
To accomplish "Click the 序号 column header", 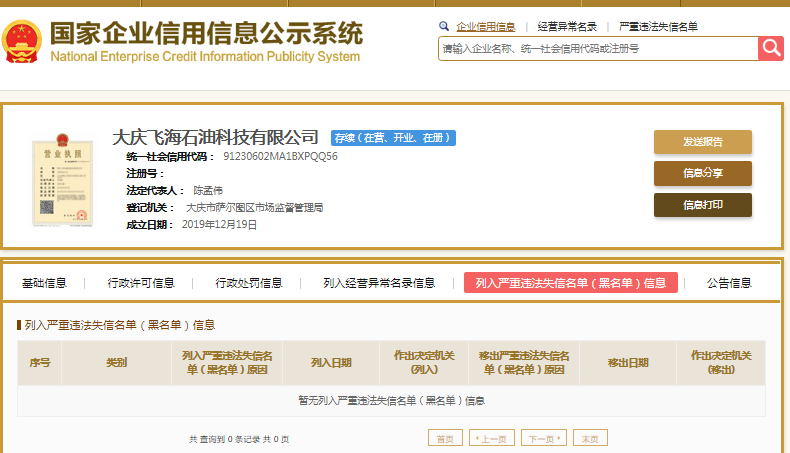I will (x=40, y=363).
